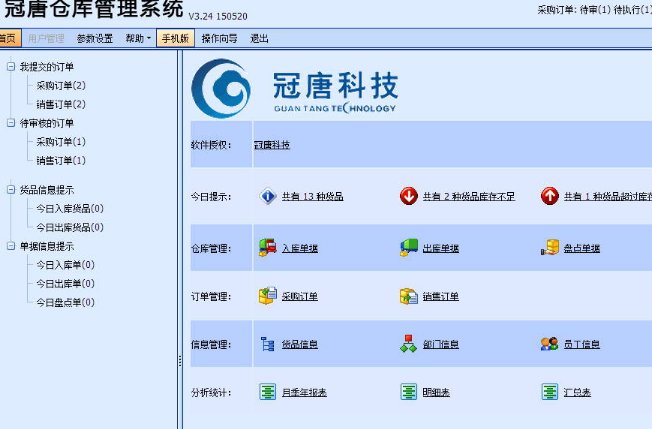
Task: Open the 部门信息 link
Action: (x=441, y=344)
